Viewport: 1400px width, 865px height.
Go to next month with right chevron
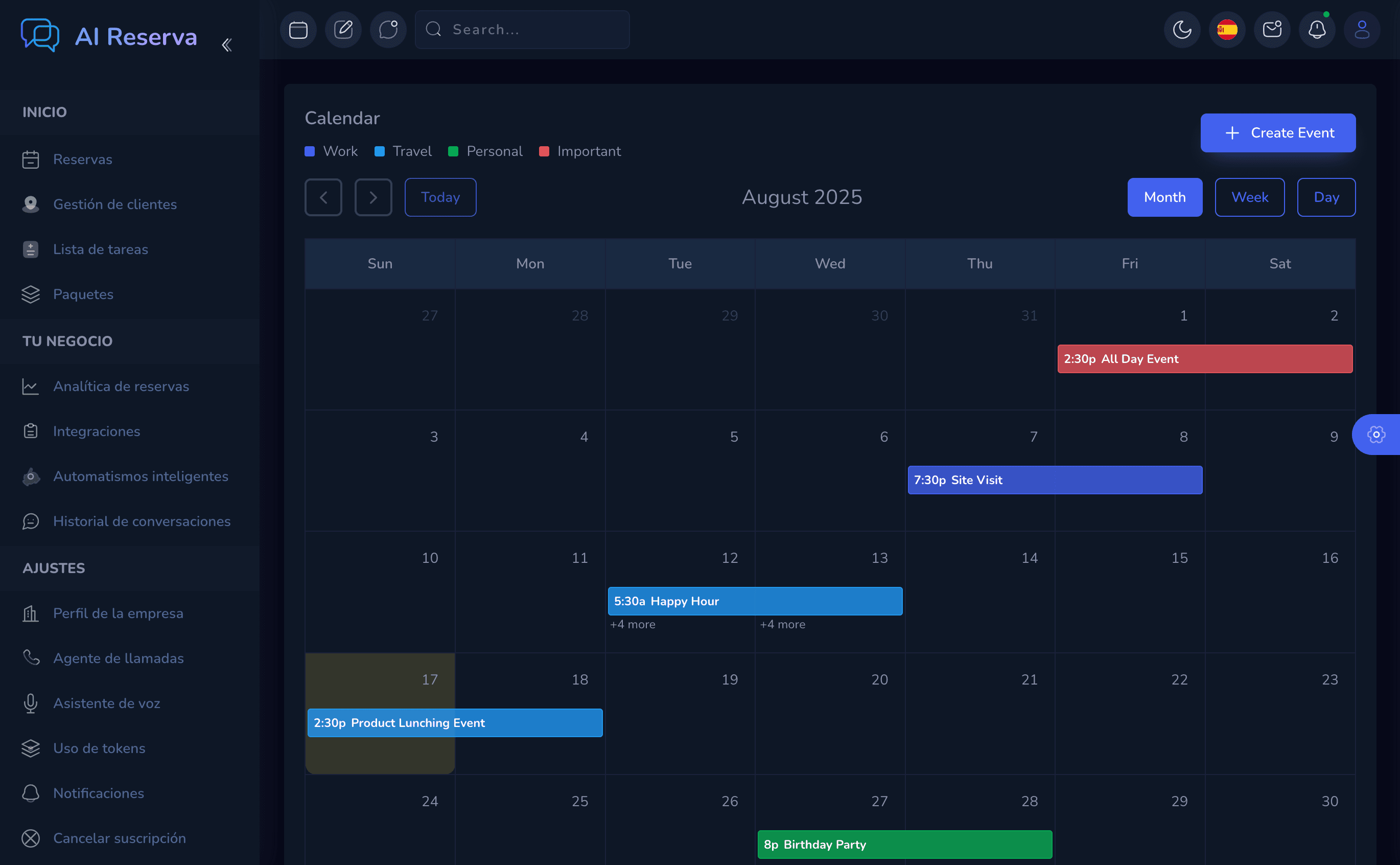coord(372,197)
